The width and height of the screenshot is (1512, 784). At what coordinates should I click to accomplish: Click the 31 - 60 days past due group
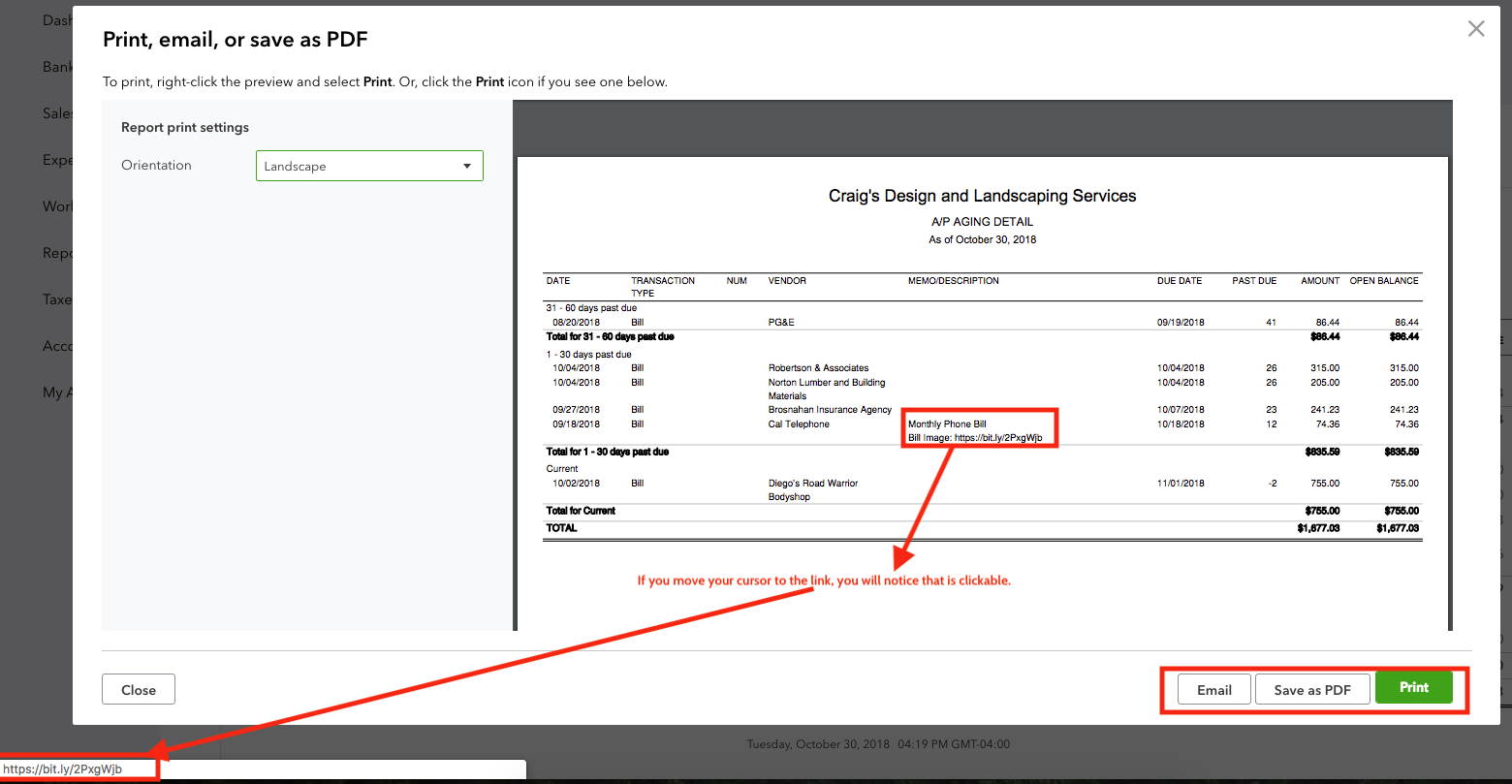click(591, 308)
